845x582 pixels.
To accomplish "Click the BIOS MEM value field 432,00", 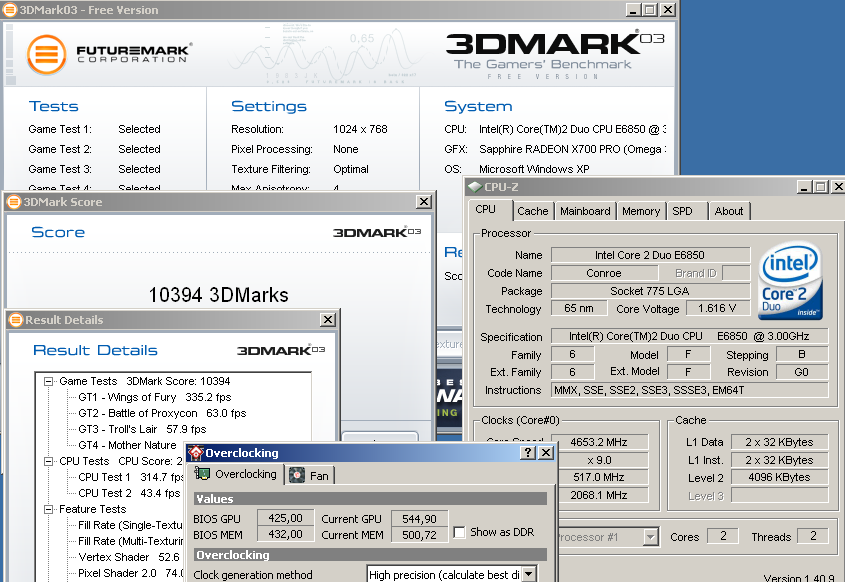I will (285, 535).
